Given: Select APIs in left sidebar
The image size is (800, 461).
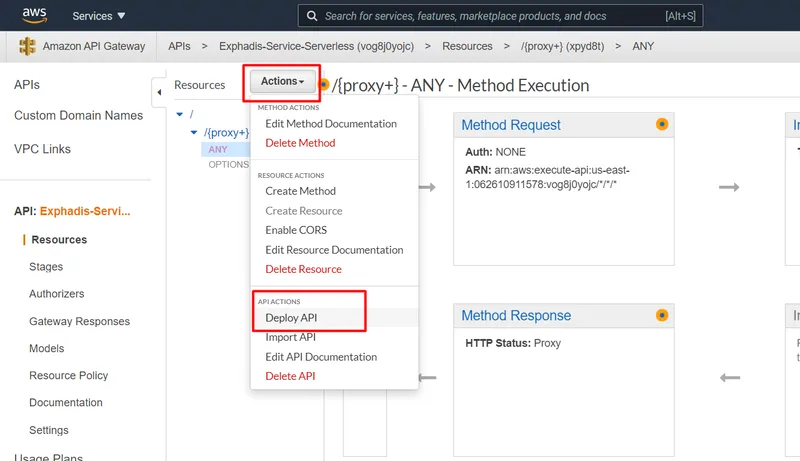Looking at the screenshot, I should coord(27,85).
